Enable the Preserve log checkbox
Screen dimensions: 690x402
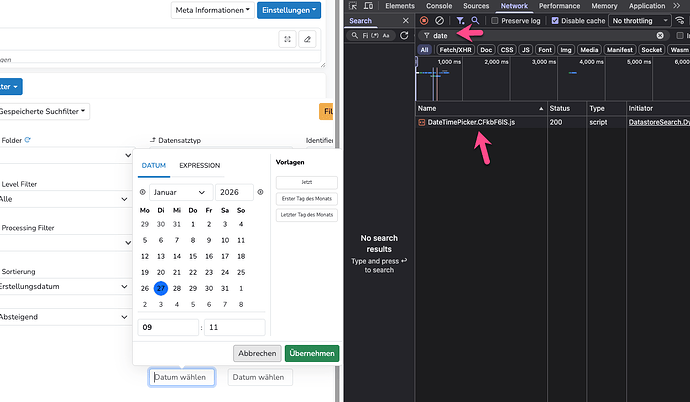point(495,20)
